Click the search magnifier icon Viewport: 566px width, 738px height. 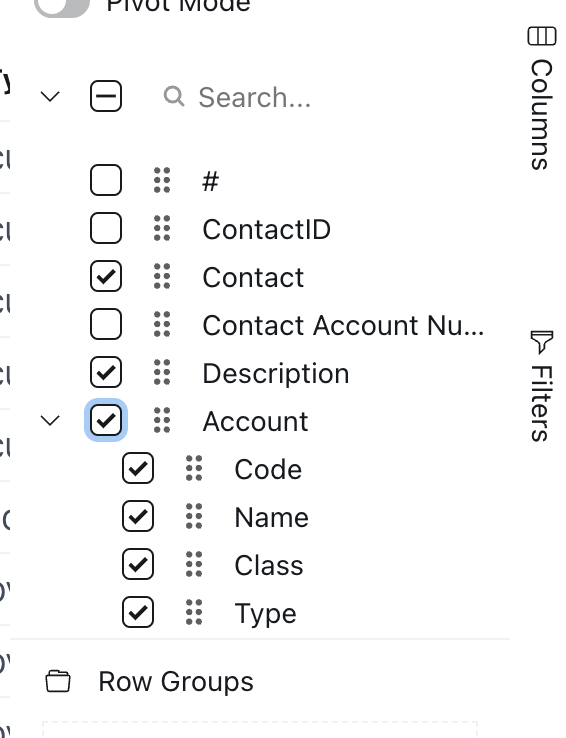[174, 96]
